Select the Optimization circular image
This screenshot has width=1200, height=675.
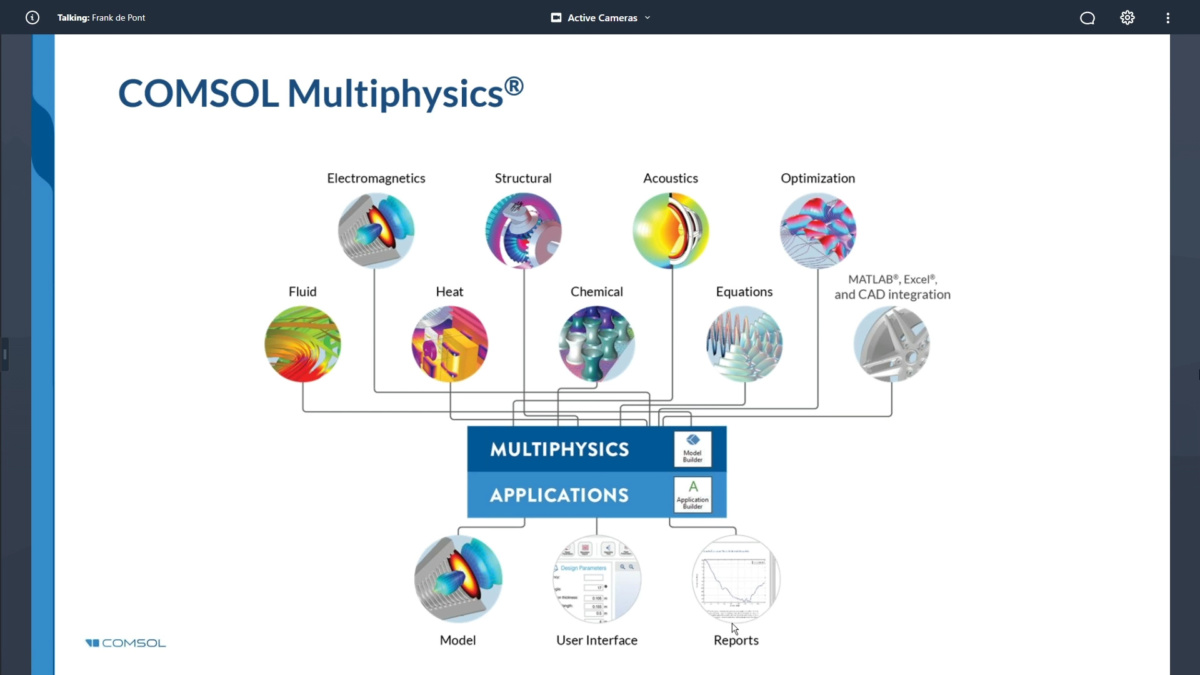pos(818,230)
